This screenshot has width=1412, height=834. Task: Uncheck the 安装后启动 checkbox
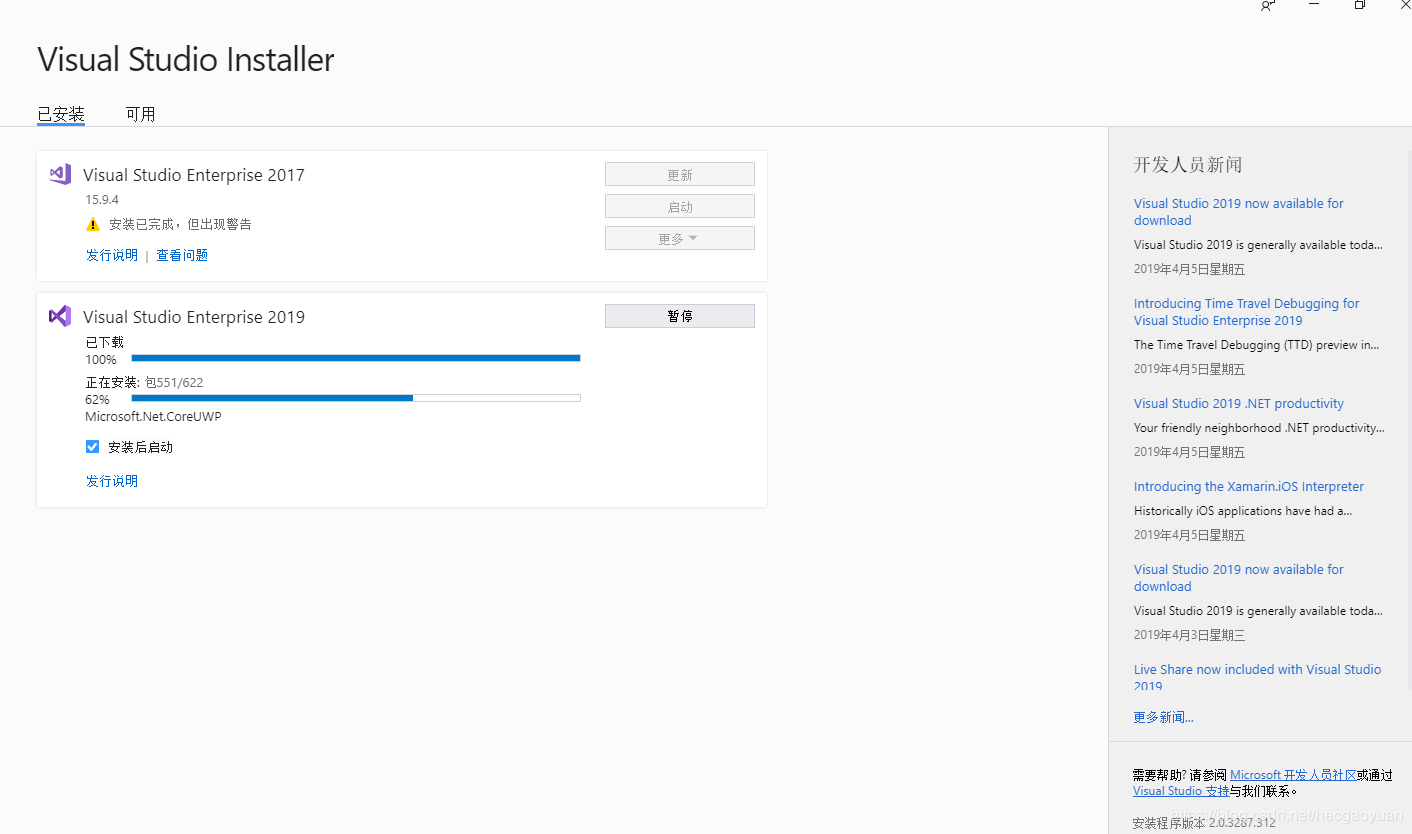click(92, 447)
